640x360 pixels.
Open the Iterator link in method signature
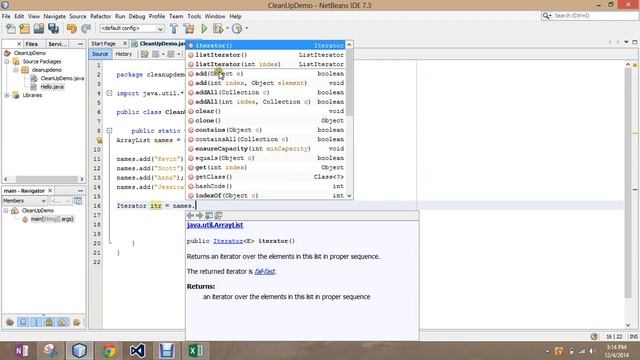(228, 241)
